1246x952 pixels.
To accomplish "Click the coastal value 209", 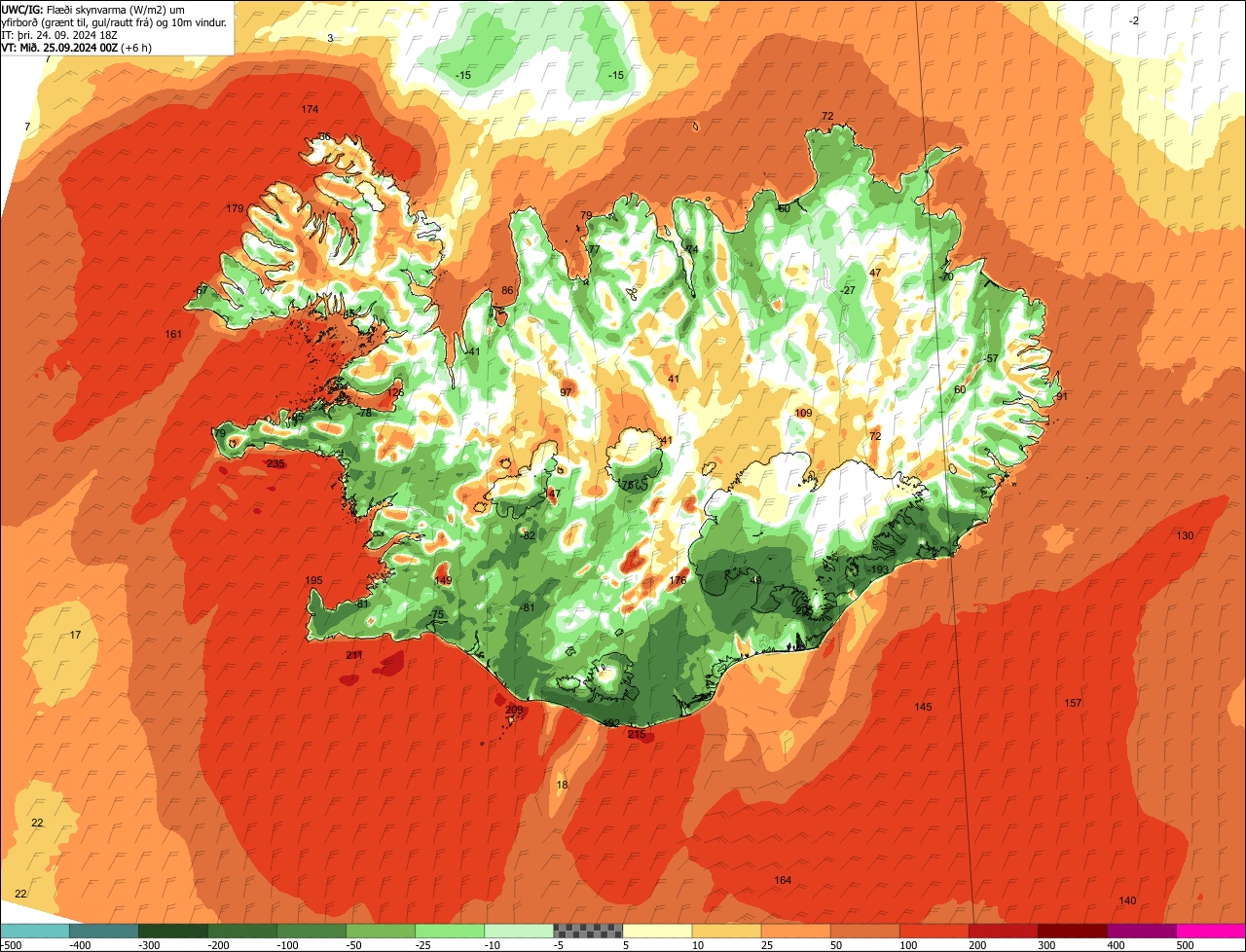I will click(514, 710).
